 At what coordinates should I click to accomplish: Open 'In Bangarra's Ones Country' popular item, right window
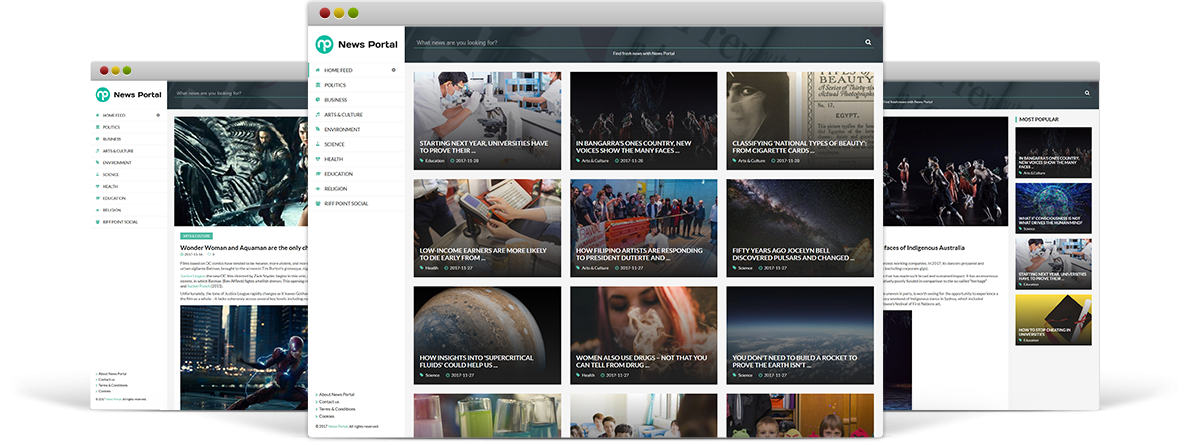1053,152
